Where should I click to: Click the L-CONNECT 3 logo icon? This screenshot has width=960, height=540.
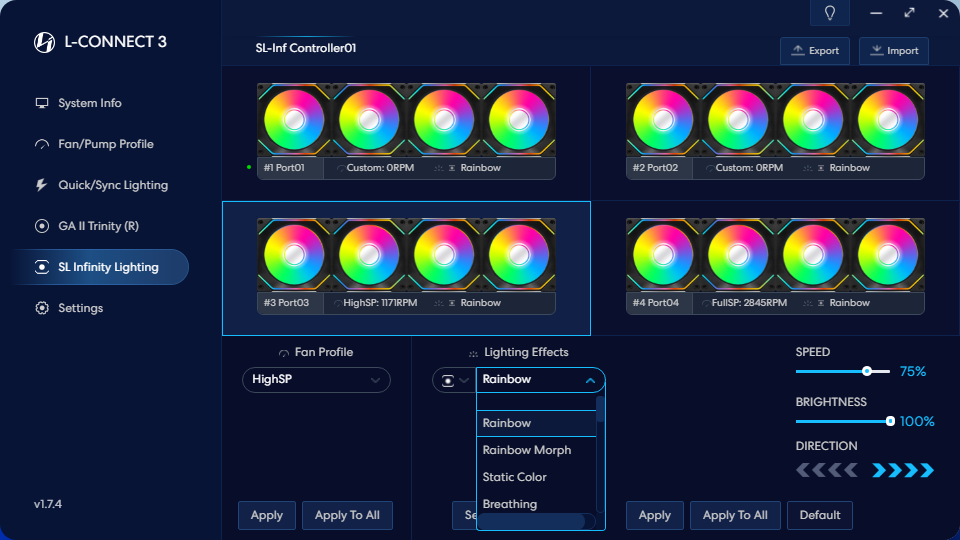tap(44, 42)
